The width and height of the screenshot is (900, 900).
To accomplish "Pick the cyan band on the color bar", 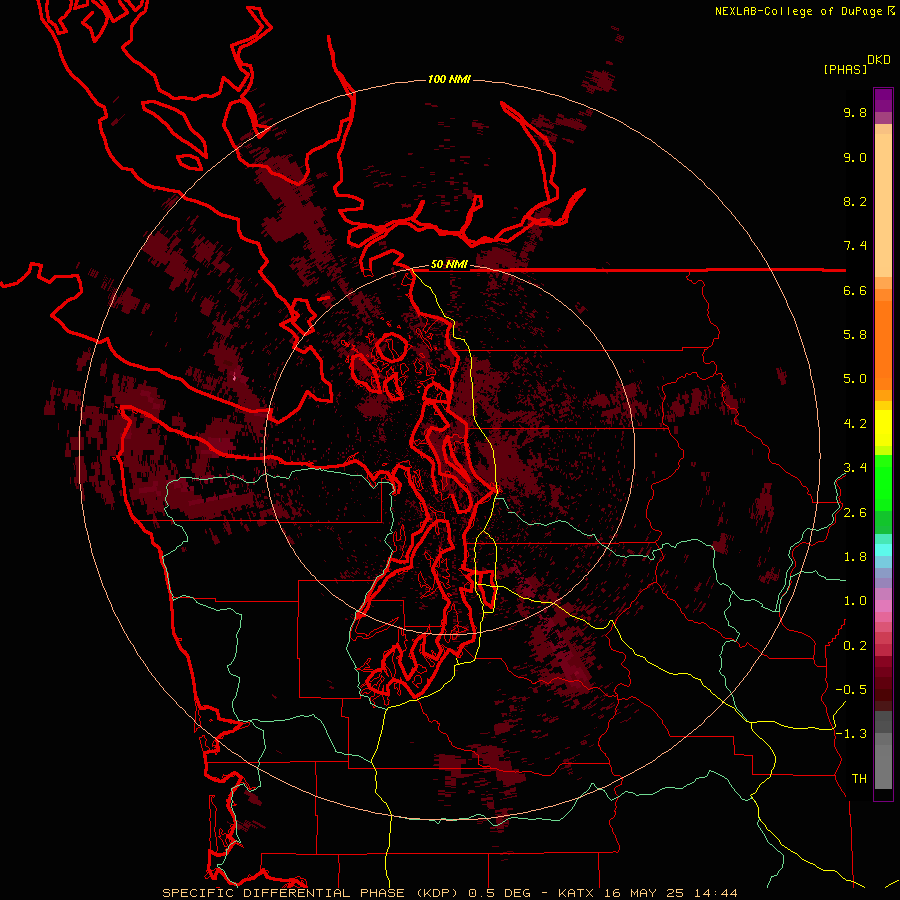I will click(883, 550).
